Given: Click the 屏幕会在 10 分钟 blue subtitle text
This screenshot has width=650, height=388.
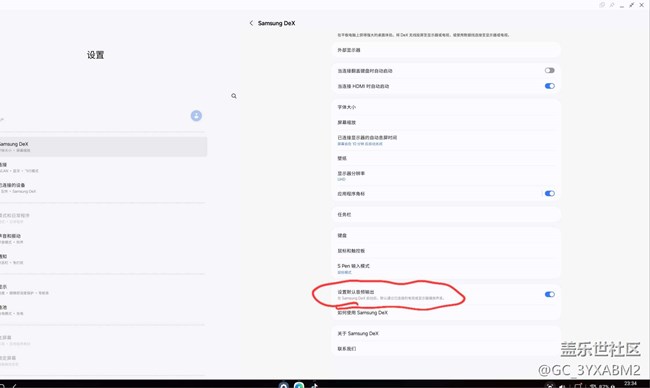Looking at the screenshot, I should [360, 144].
